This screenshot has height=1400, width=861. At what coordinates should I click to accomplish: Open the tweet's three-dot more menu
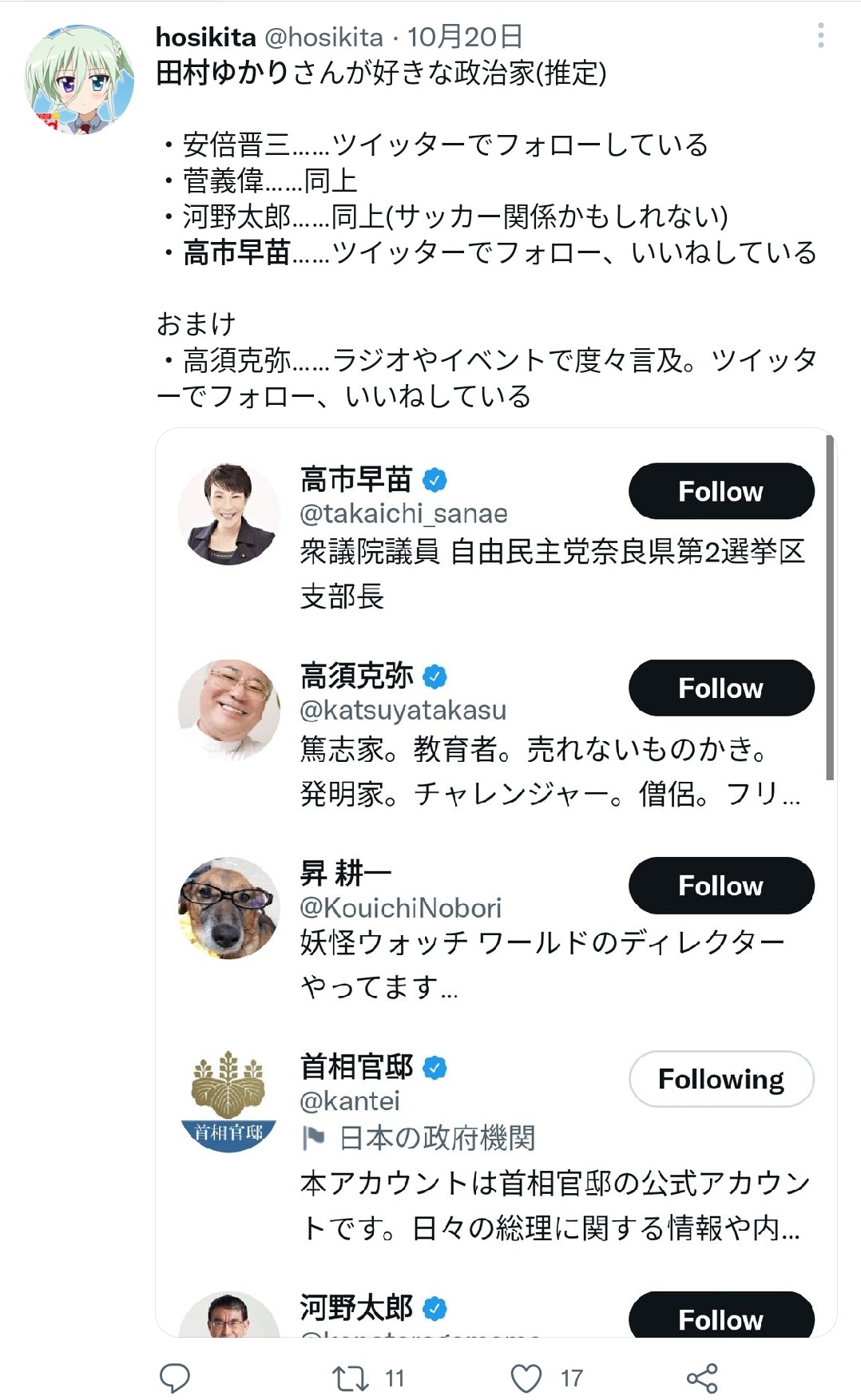[x=820, y=36]
